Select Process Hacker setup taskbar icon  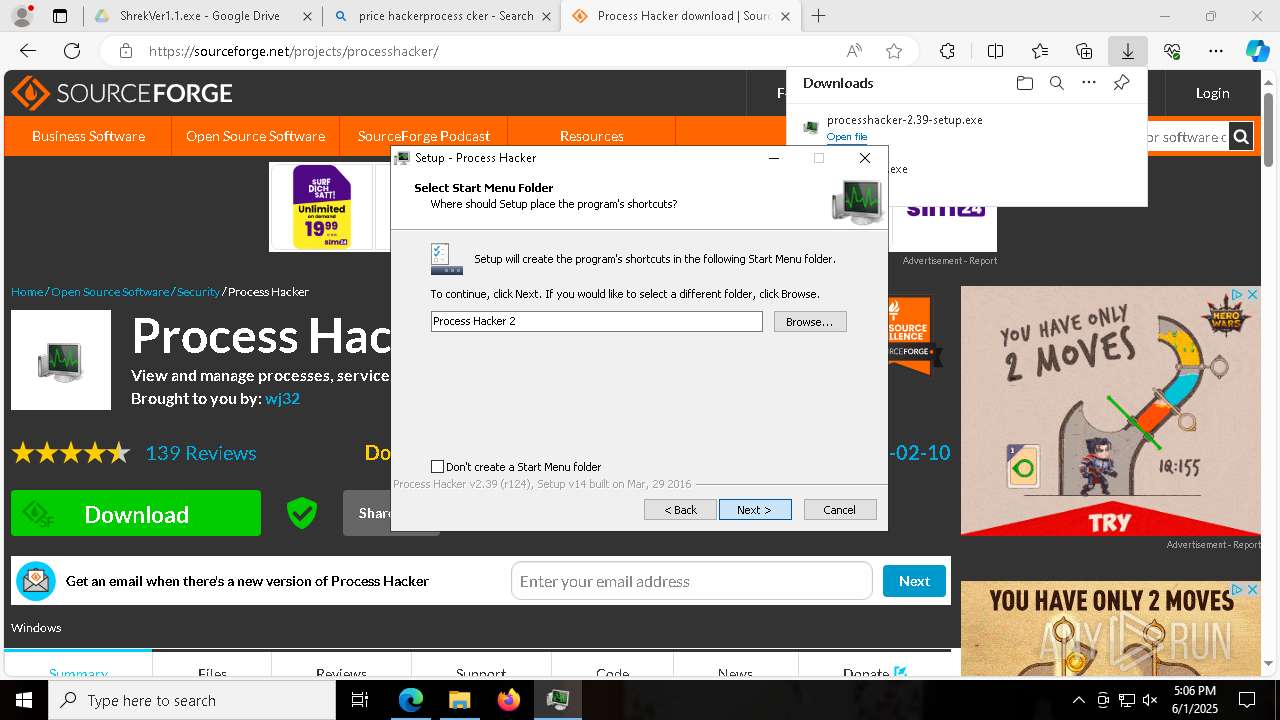[557, 700]
